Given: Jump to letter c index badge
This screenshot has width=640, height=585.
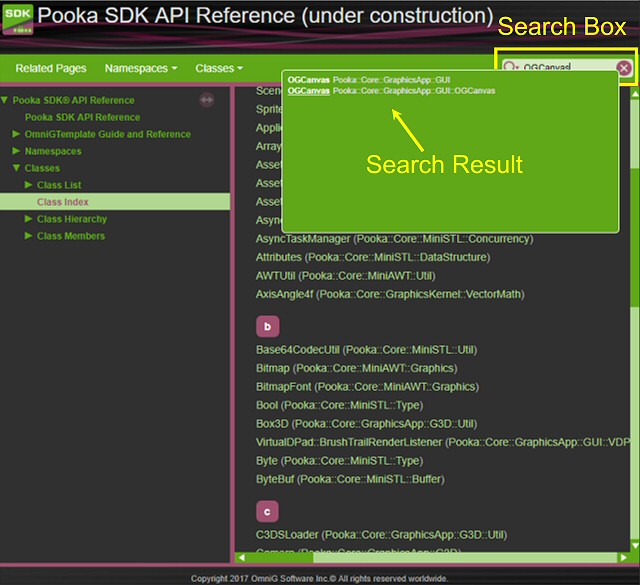Looking at the screenshot, I should pos(268,512).
